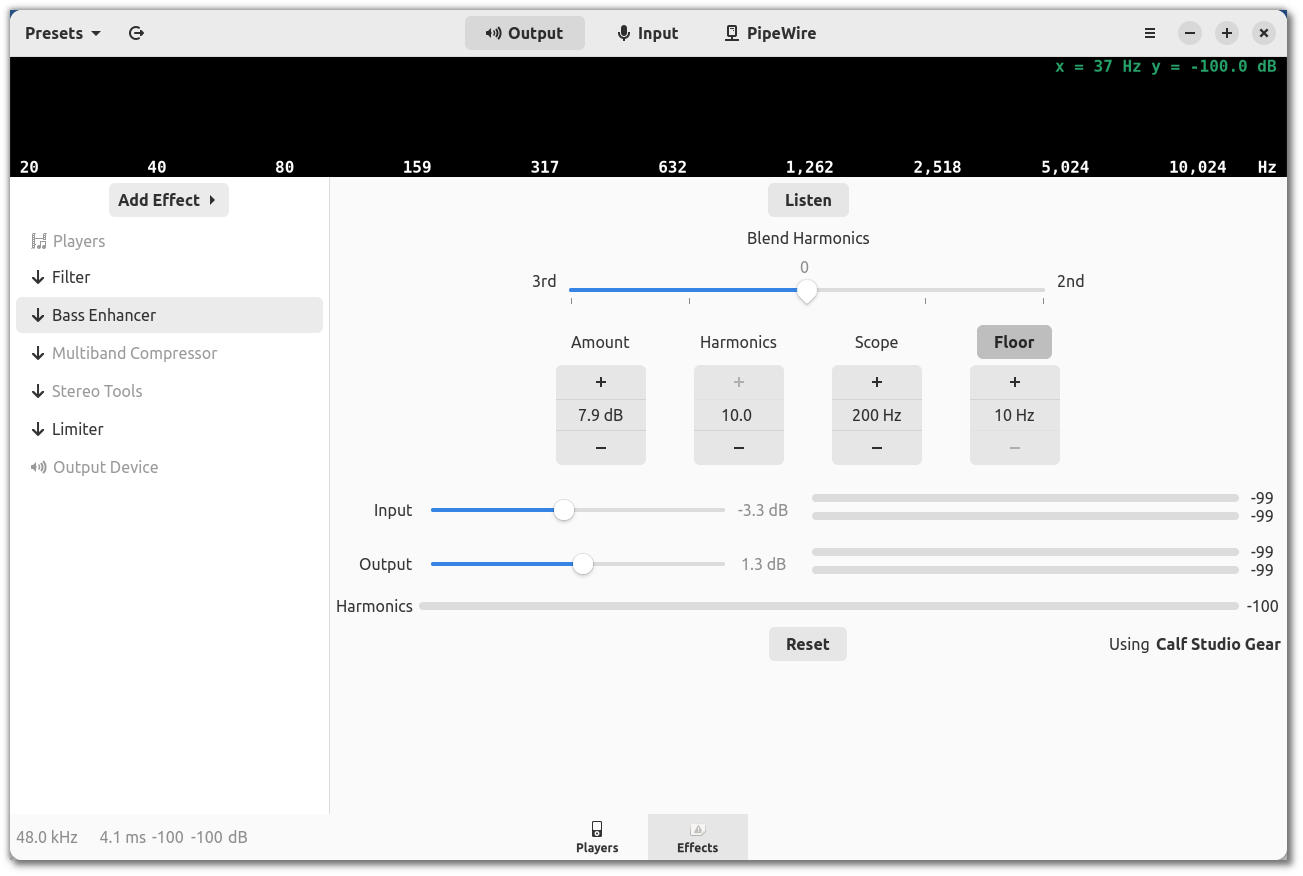This screenshot has height=876, width=1303.
Task: Click the hamburger menu icon in header
Action: click(1150, 33)
